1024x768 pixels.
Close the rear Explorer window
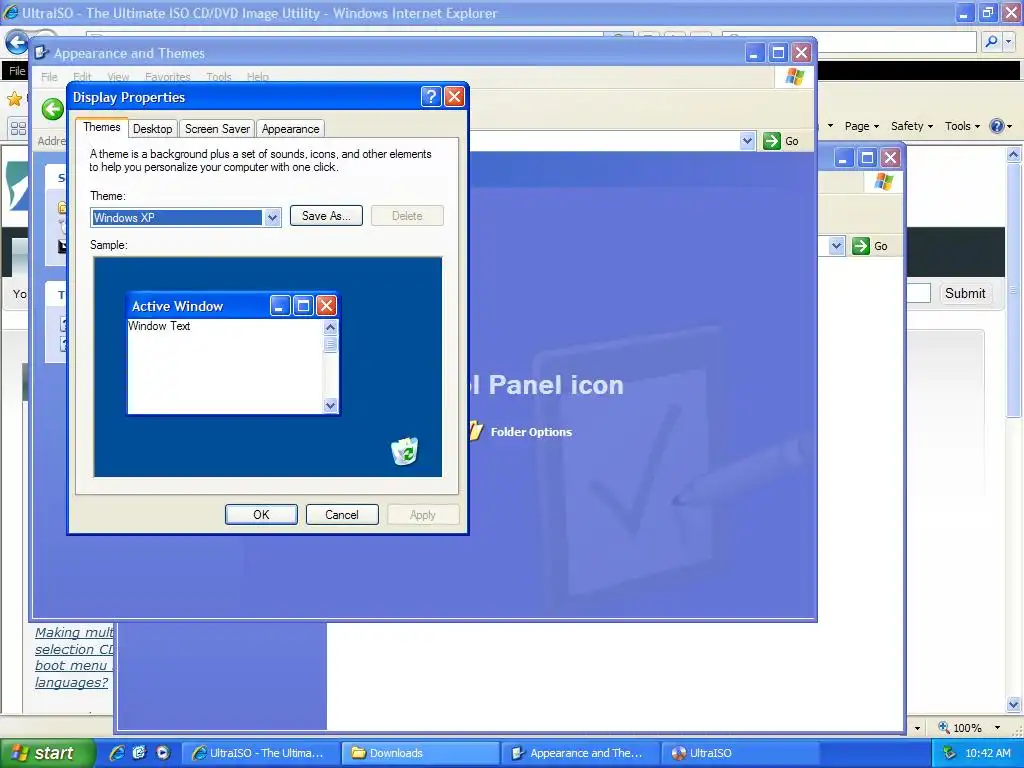pos(890,157)
